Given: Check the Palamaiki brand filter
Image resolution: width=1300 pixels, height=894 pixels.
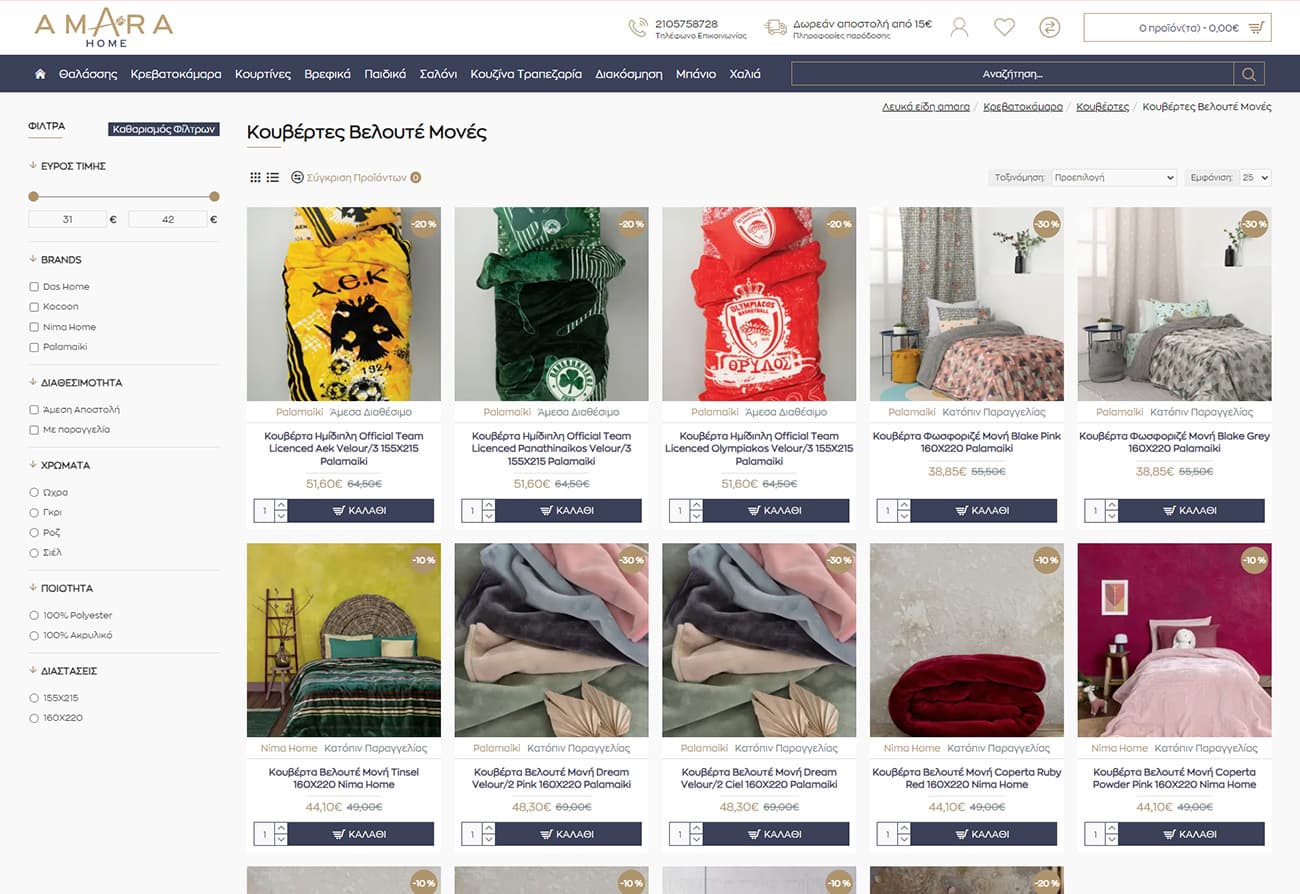Looking at the screenshot, I should tap(34, 347).
